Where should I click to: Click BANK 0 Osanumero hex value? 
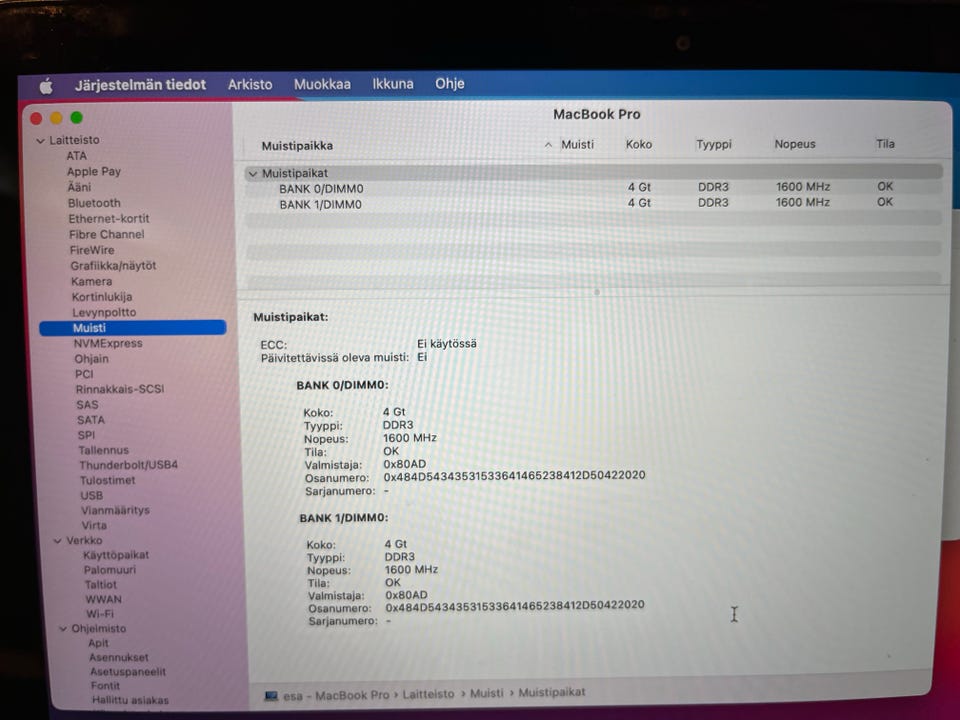click(514, 476)
